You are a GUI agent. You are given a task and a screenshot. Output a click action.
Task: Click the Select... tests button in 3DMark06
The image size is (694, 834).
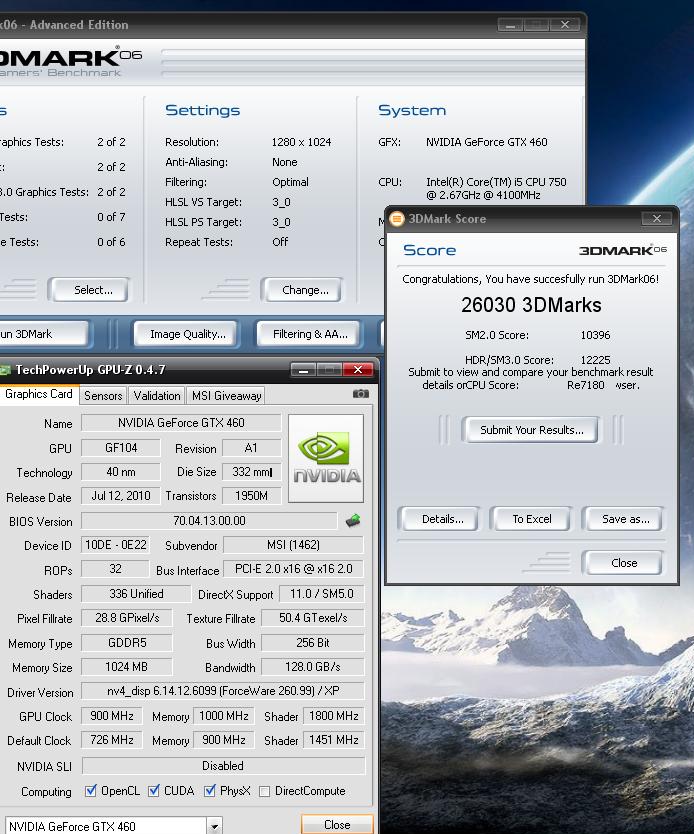[x=89, y=290]
